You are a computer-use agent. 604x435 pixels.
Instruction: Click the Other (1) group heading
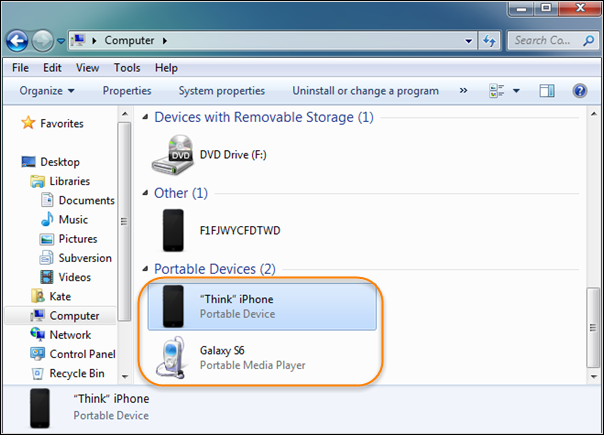[181, 193]
